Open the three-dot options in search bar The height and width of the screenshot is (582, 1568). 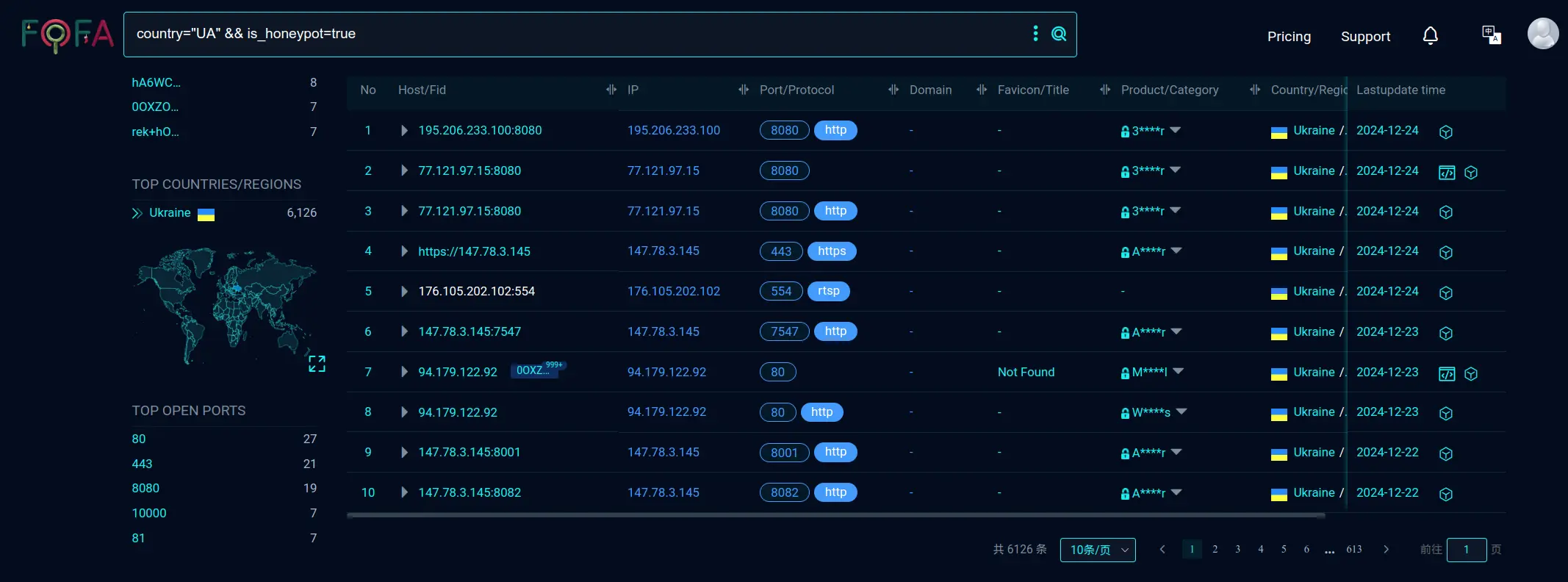[x=1035, y=34]
